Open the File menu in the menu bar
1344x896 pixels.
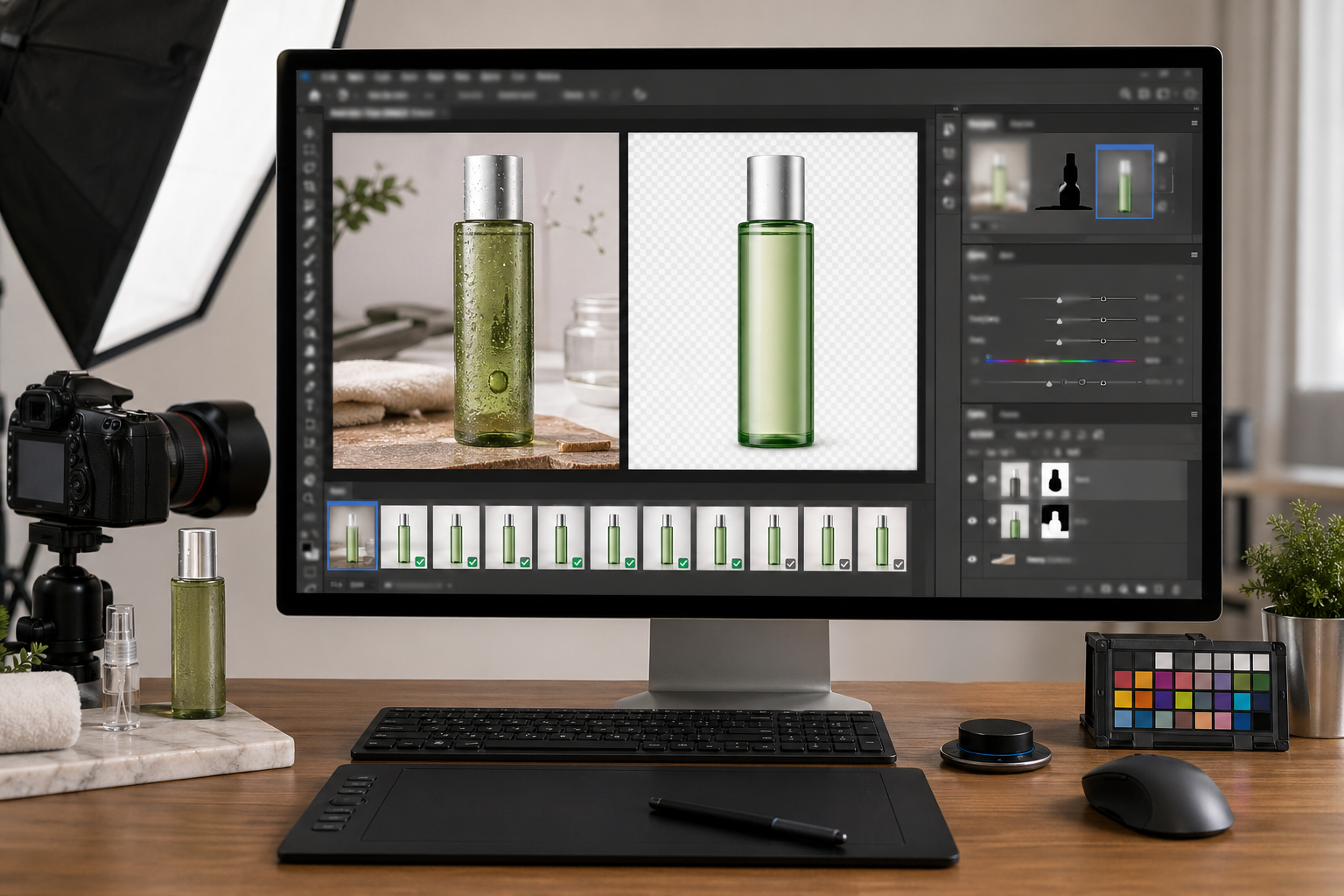(331, 75)
